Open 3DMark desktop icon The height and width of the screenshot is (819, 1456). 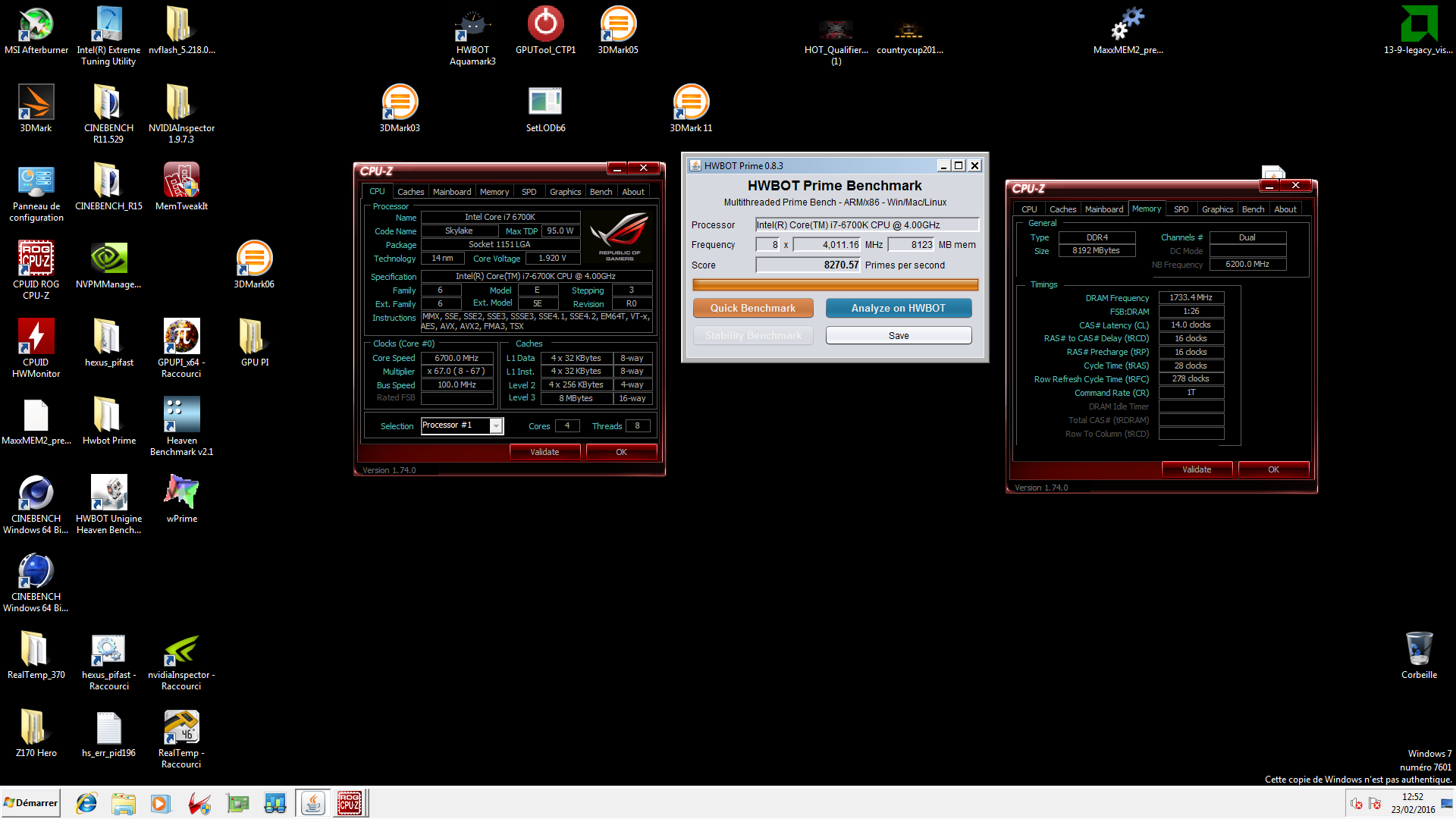36,108
